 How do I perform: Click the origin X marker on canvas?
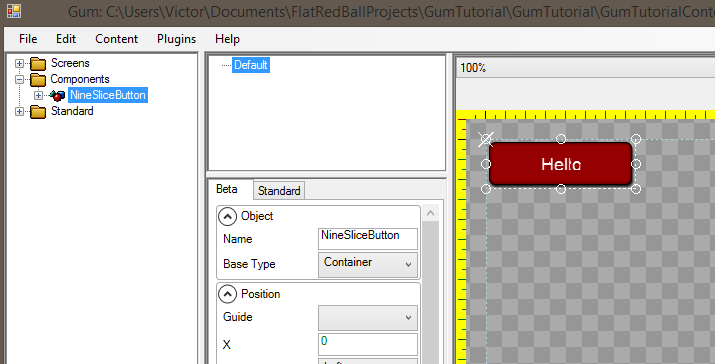tap(486, 139)
